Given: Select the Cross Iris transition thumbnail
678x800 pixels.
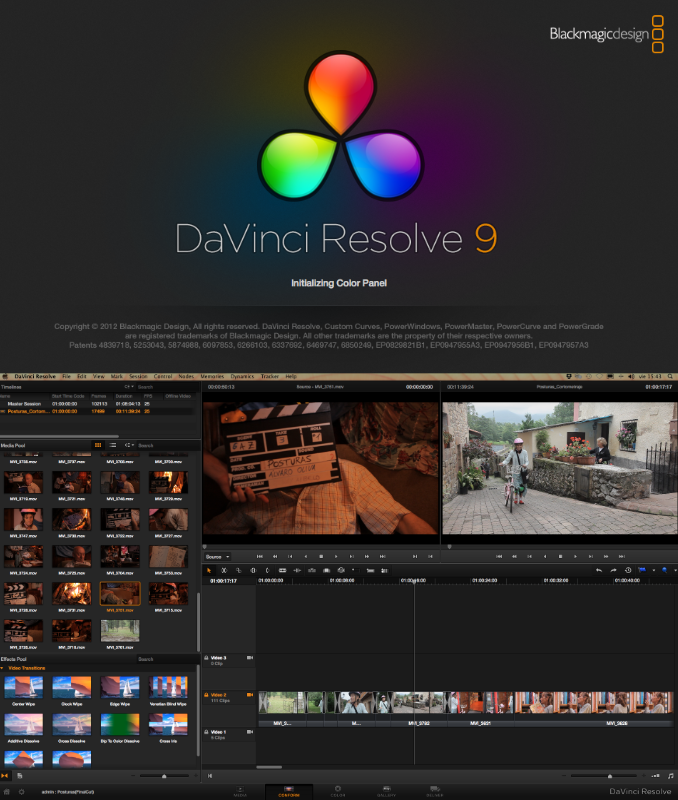Looking at the screenshot, I should pyautogui.click(x=168, y=724).
